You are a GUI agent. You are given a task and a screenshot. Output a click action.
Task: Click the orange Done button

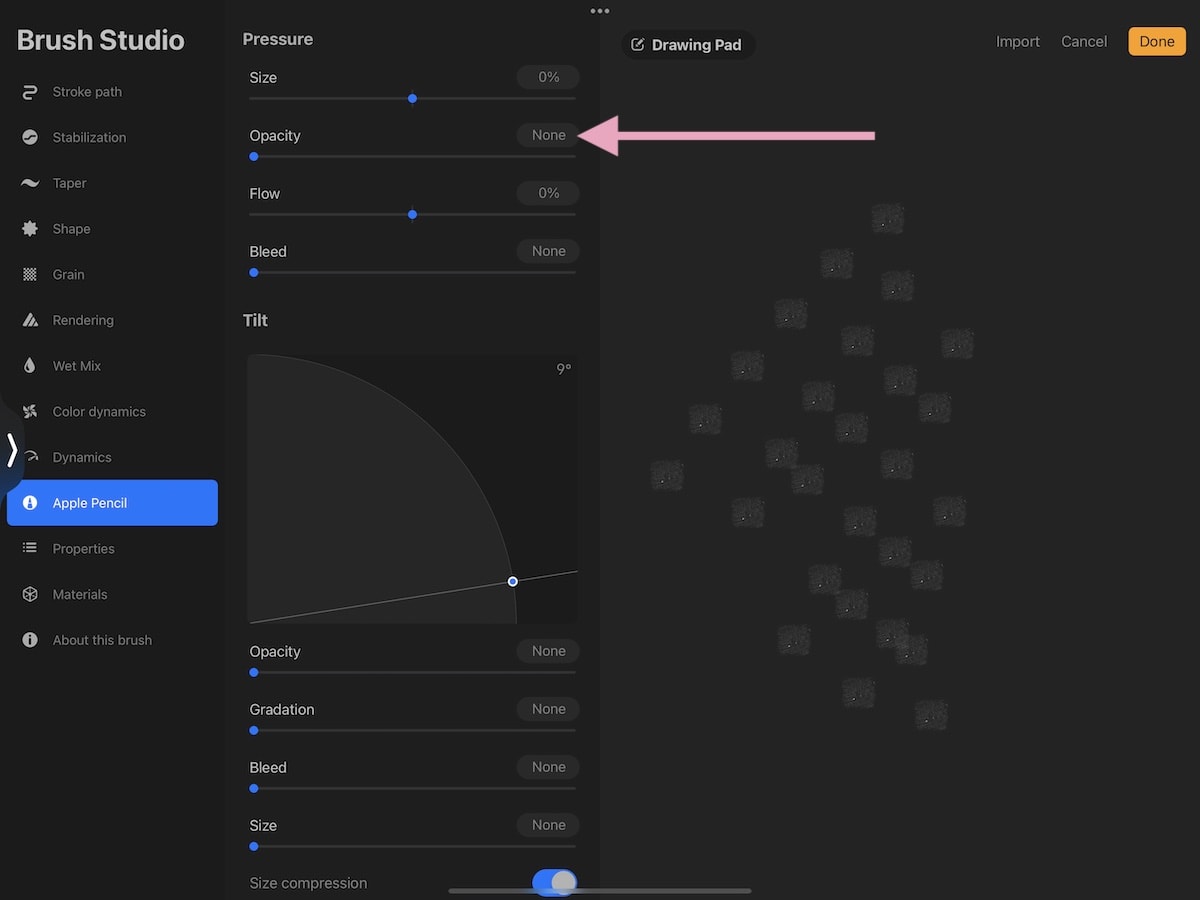pyautogui.click(x=1157, y=41)
